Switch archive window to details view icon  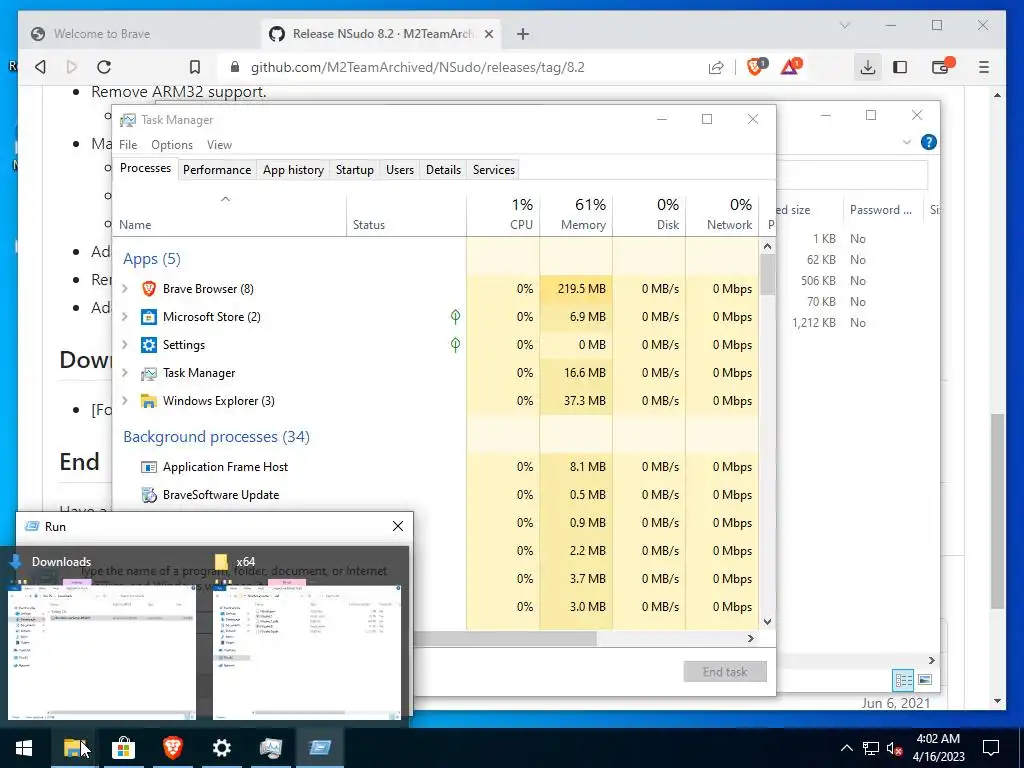(903, 680)
